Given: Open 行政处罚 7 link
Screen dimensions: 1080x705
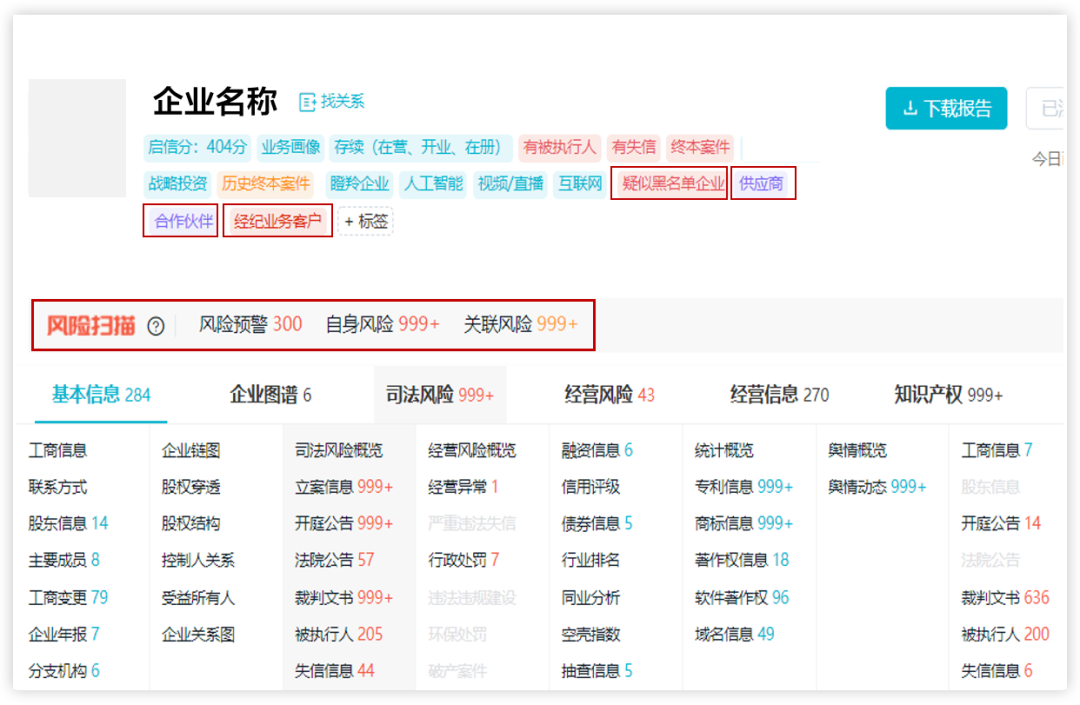Looking at the screenshot, I should click(x=464, y=560).
